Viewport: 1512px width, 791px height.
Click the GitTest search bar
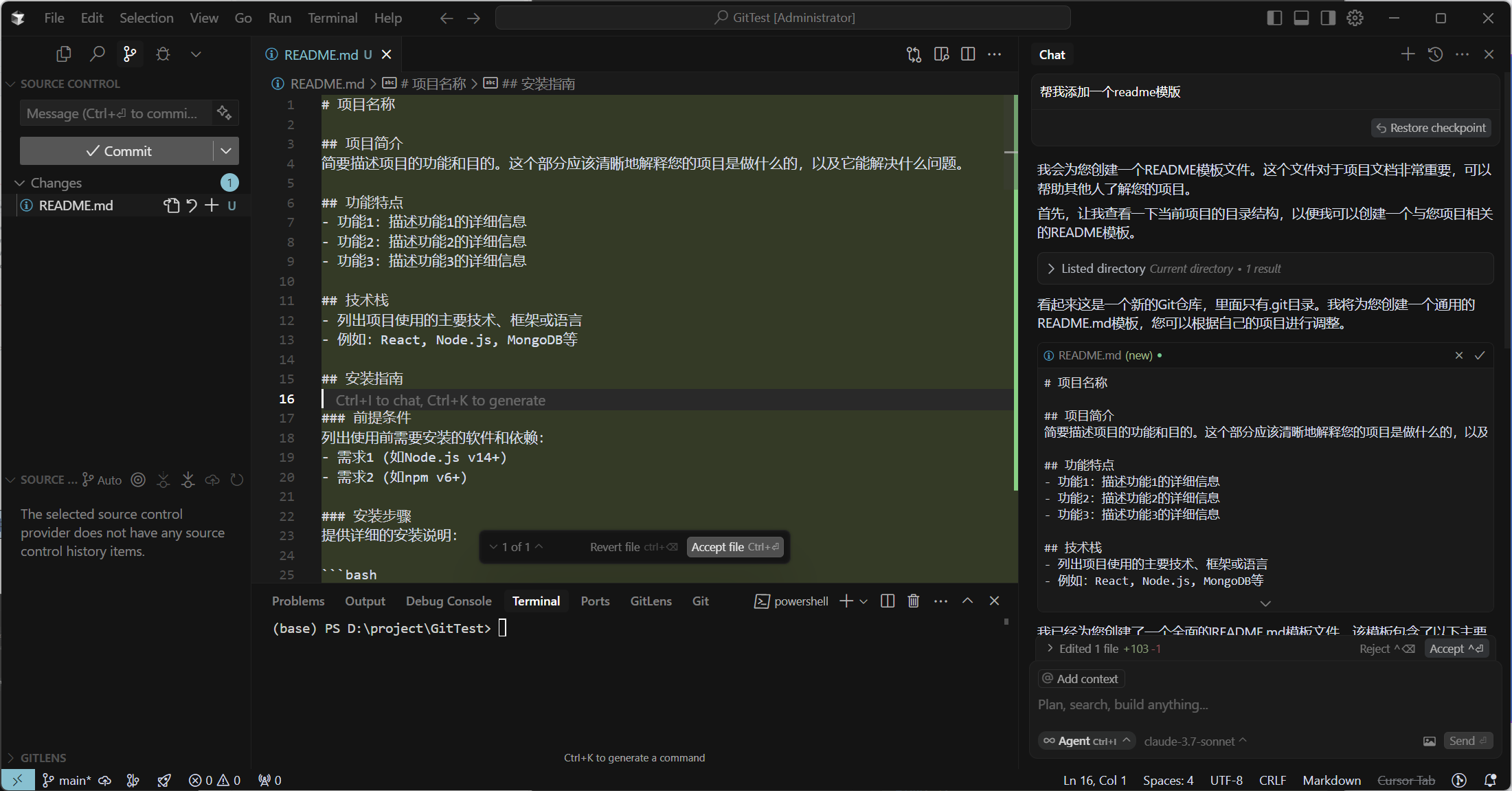783,18
